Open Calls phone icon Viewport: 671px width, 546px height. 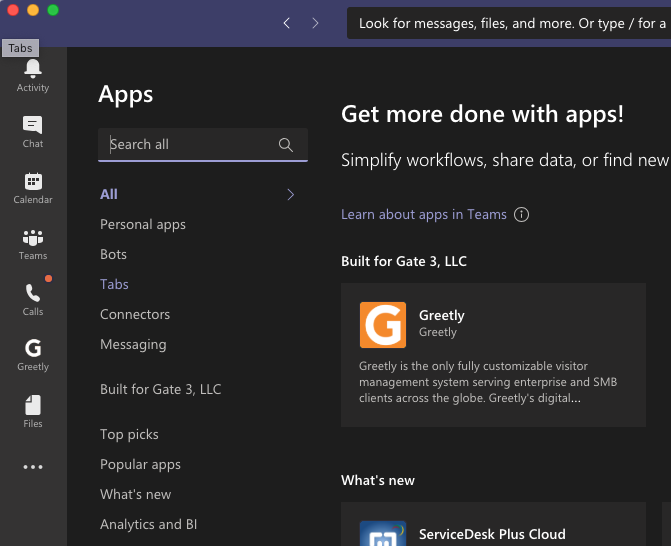coord(33,293)
